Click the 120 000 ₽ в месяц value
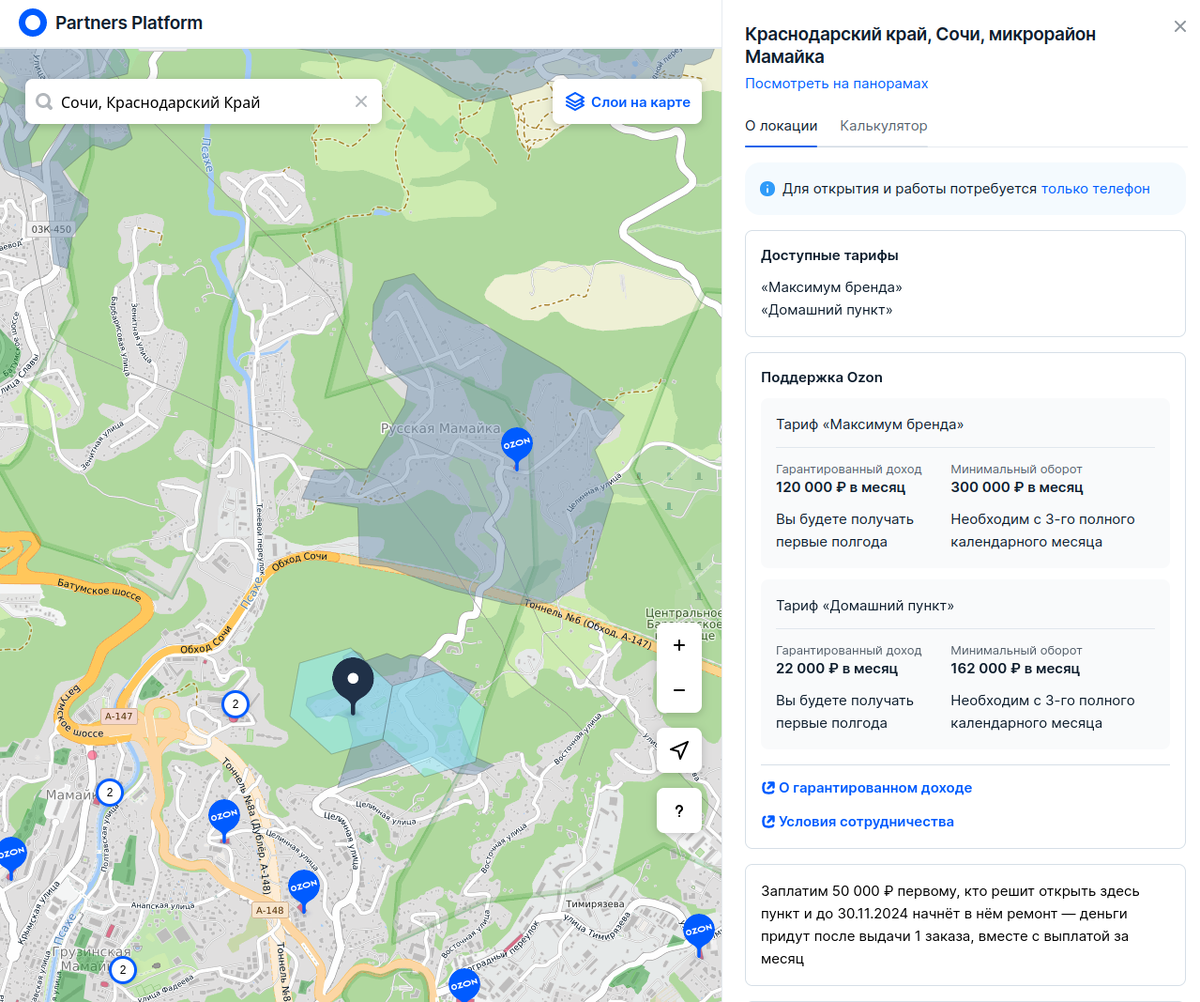This screenshot has width=1200, height=1002. click(840, 487)
